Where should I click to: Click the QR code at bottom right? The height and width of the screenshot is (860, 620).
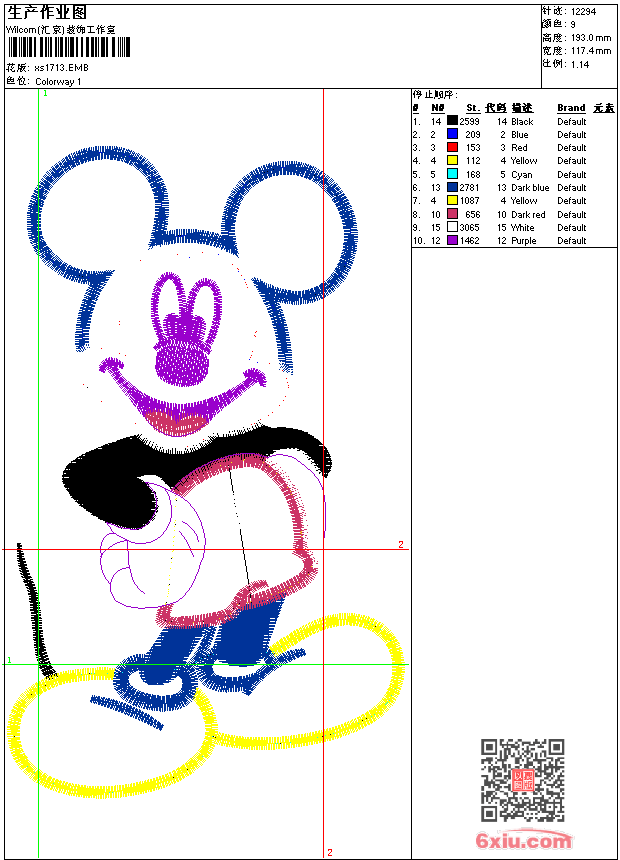coord(523,779)
